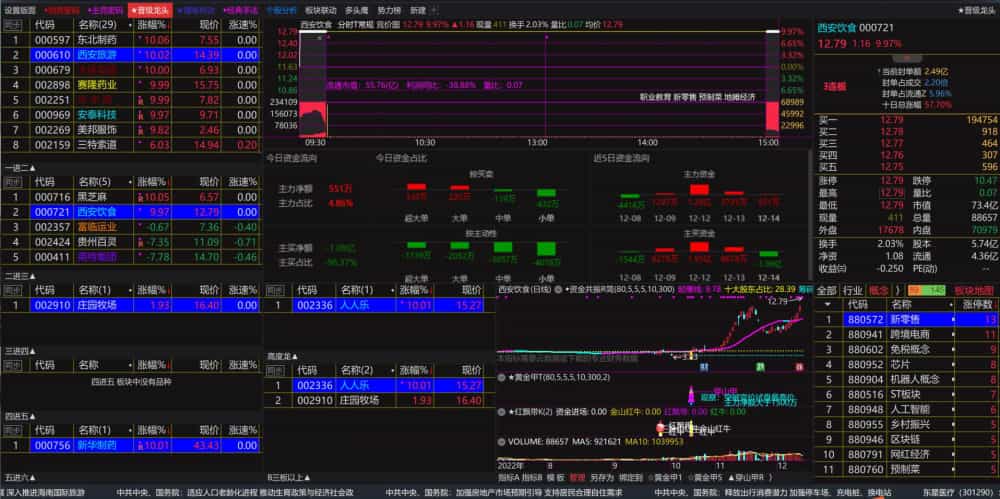Open dropdown arrow in sector table header

[828, 305]
